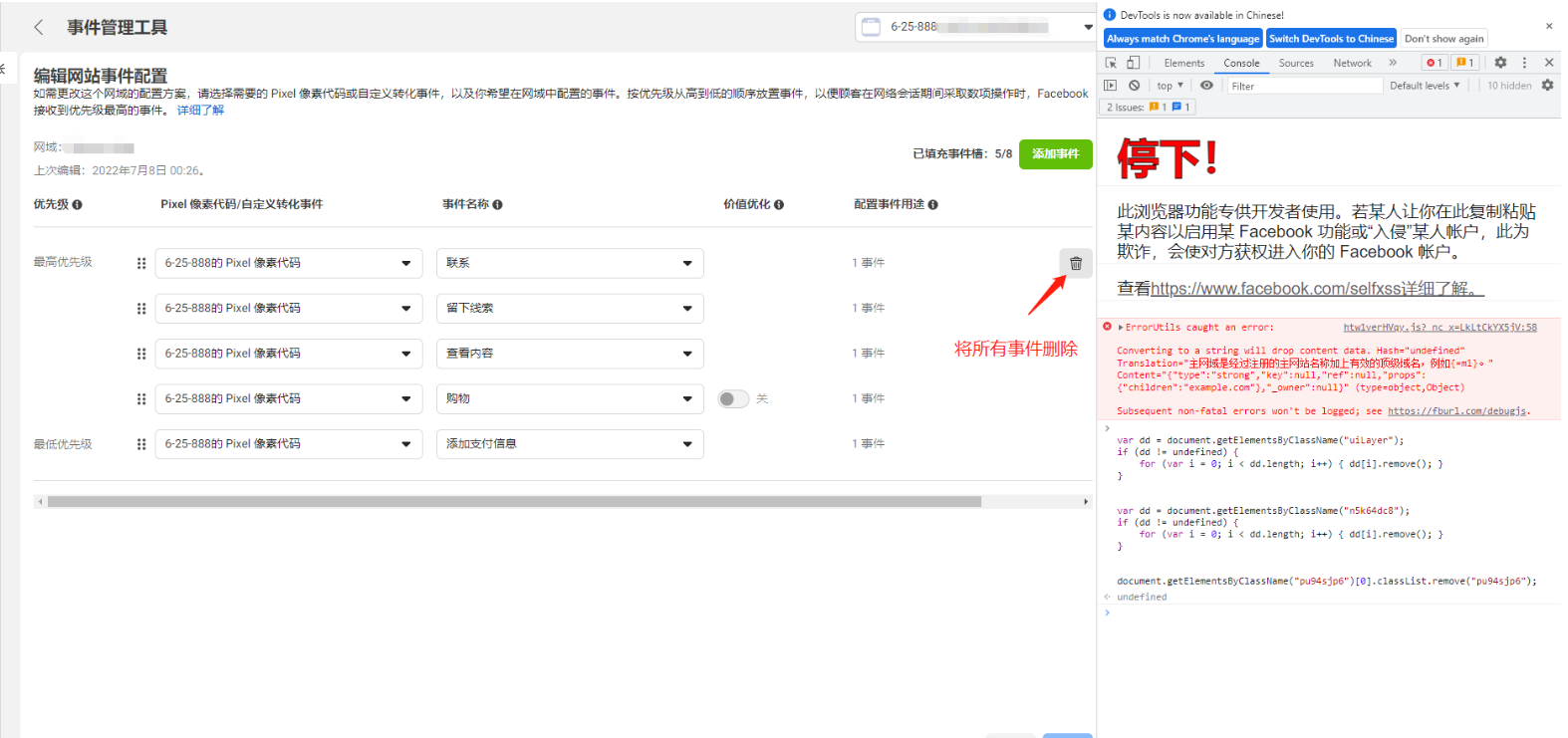Click the horizontal scrollbar under the event list
Image resolution: width=1568 pixels, height=738 pixels.
(514, 502)
